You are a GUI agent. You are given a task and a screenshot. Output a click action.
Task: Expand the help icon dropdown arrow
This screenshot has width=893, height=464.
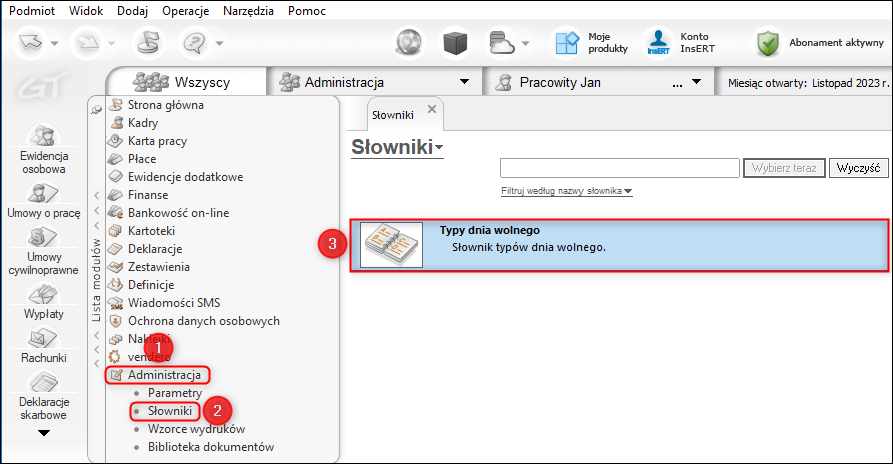point(219,43)
